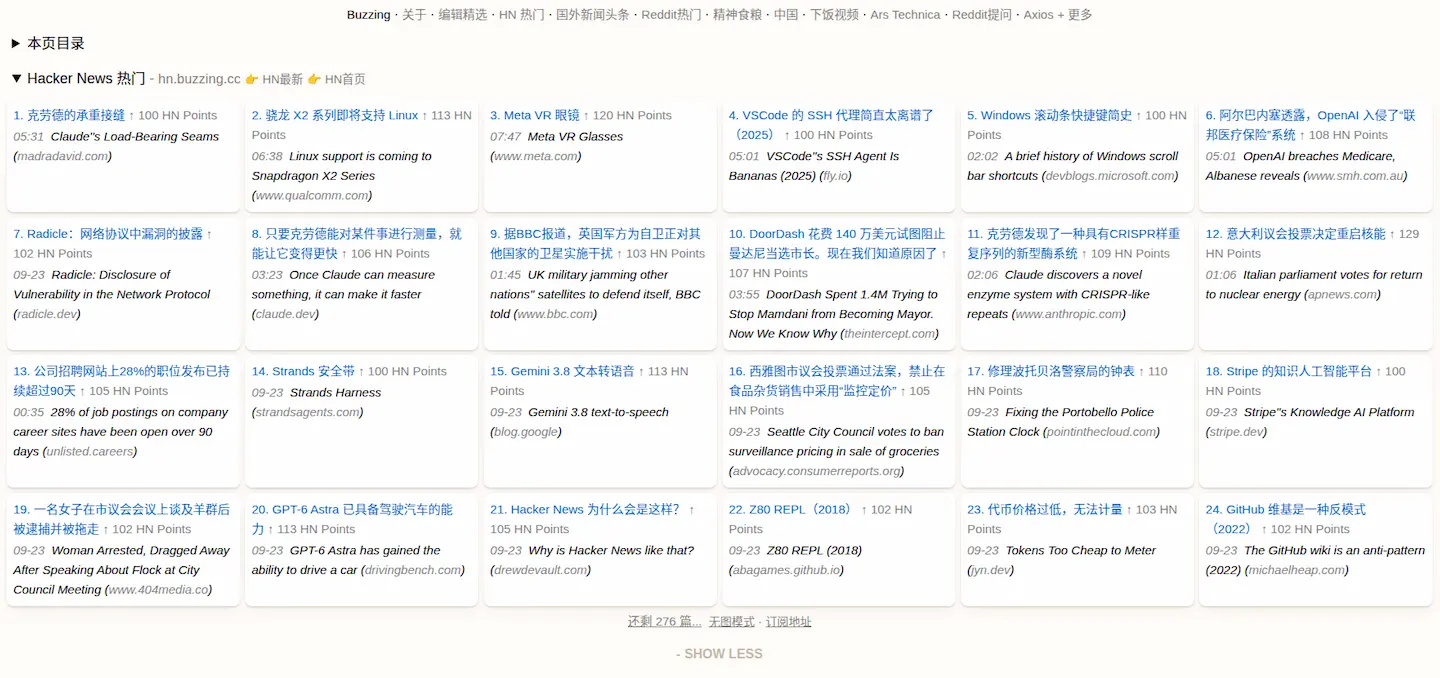Open the Axios nav link
Screen dimensions: 1440x678
coord(1038,15)
